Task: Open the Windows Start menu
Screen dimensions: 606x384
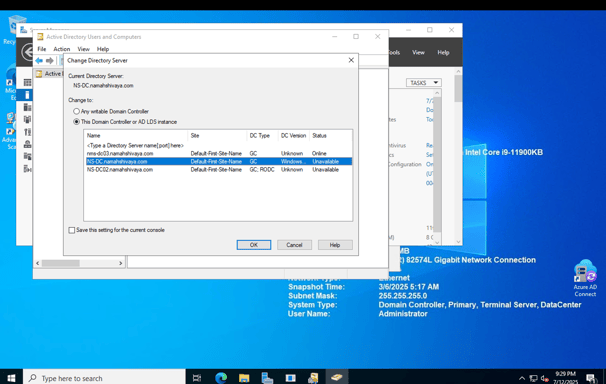Action: pyautogui.click(x=11, y=378)
